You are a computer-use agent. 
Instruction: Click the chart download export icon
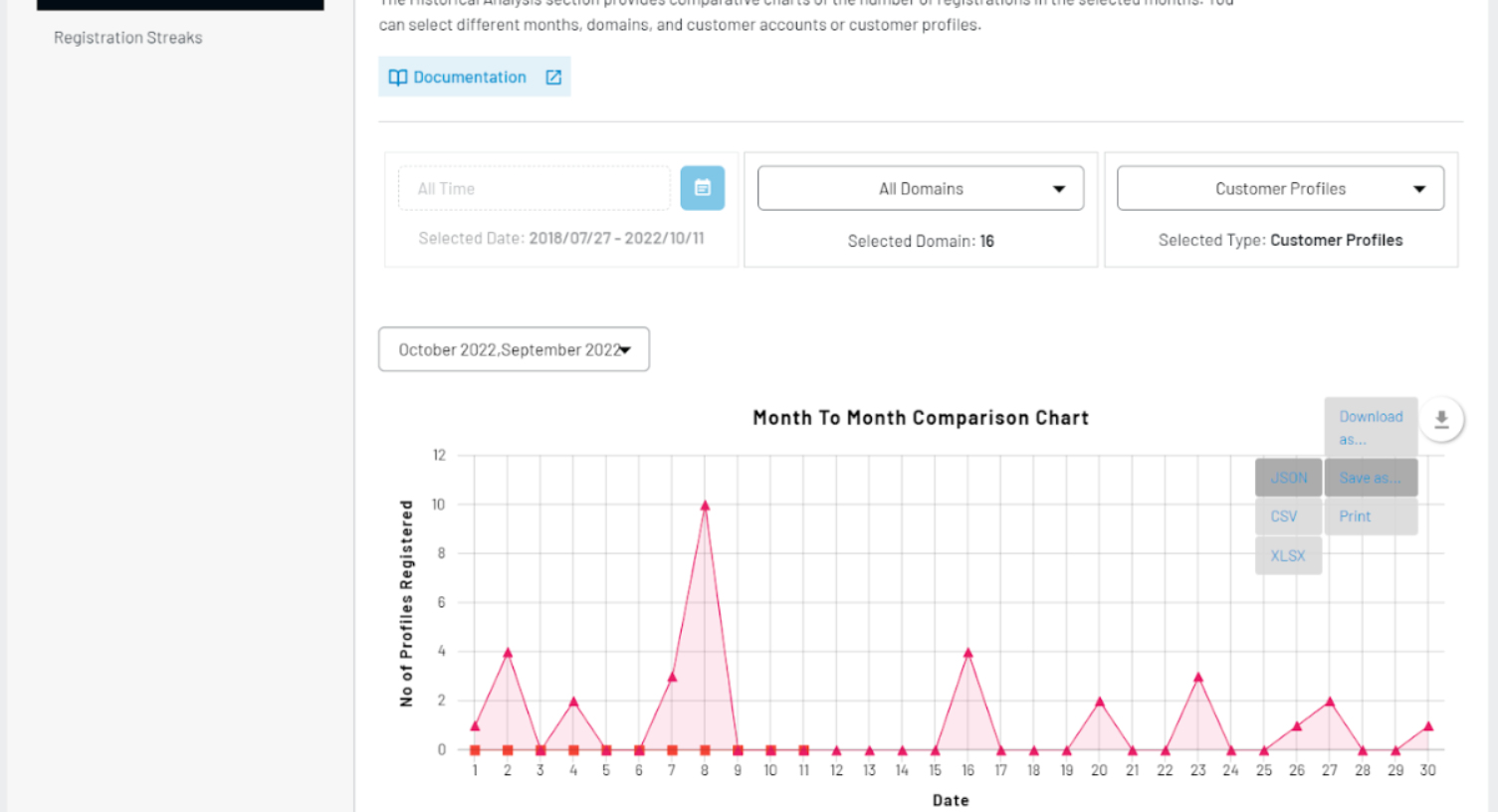[x=1440, y=420]
